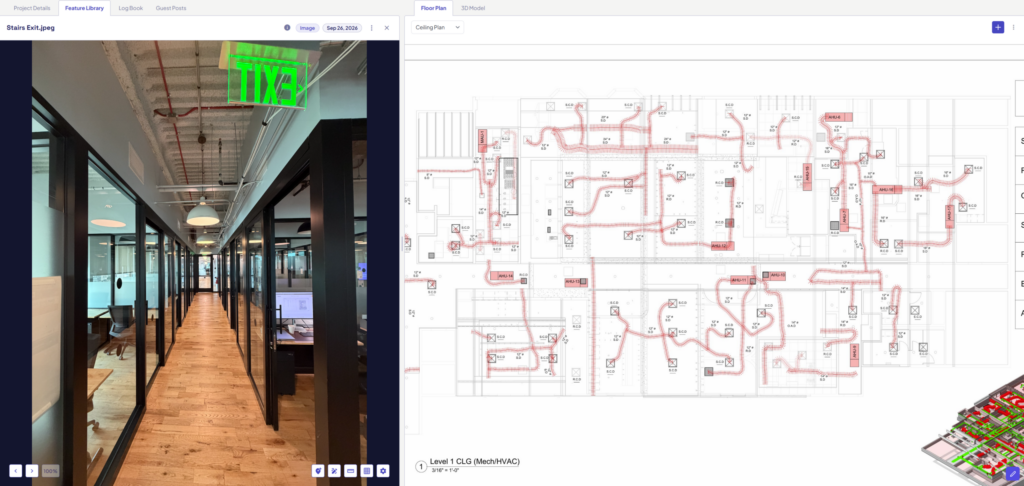Image resolution: width=1024 pixels, height=486 pixels.
Task: Switch to the Feature Library tab
Action: pyautogui.click(x=84, y=8)
